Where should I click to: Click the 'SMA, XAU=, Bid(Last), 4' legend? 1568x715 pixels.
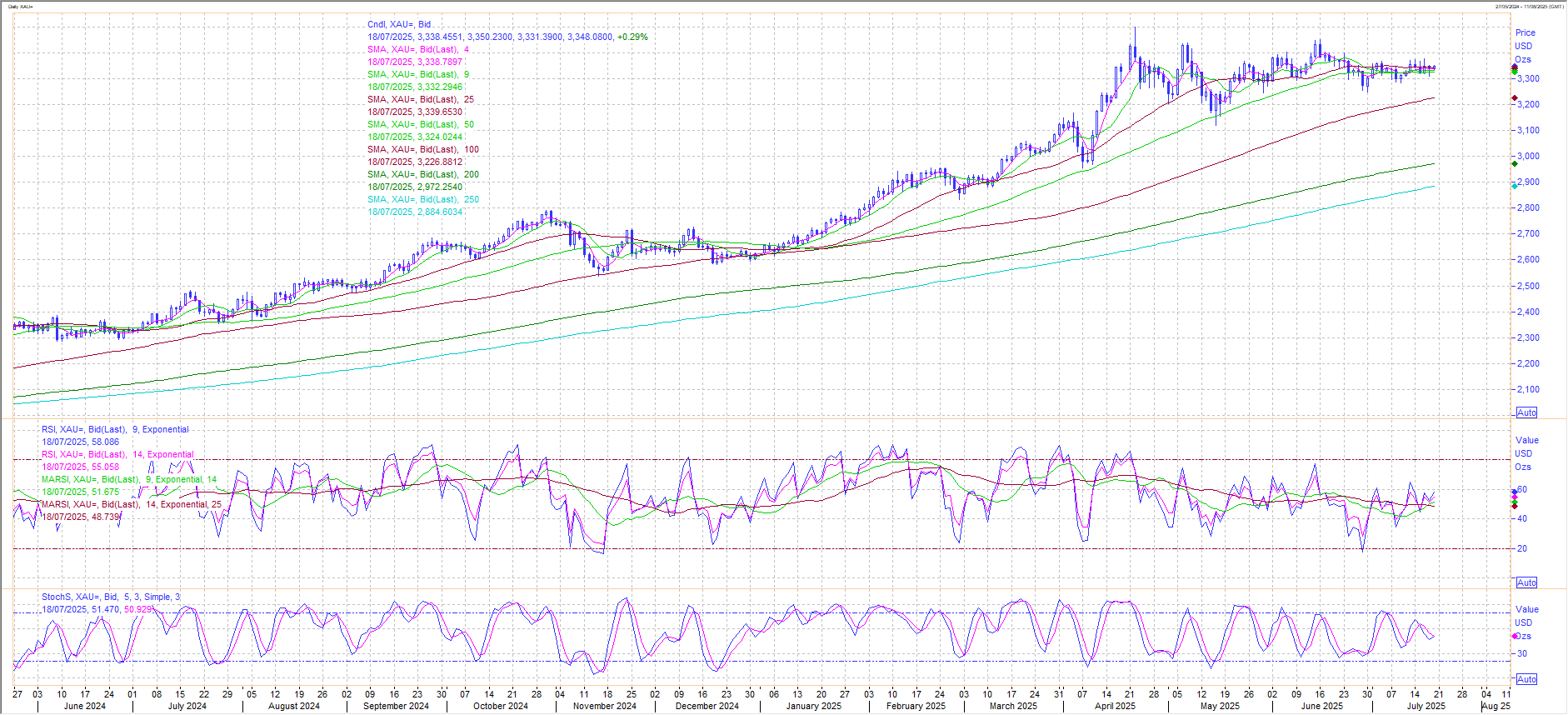pos(418,49)
